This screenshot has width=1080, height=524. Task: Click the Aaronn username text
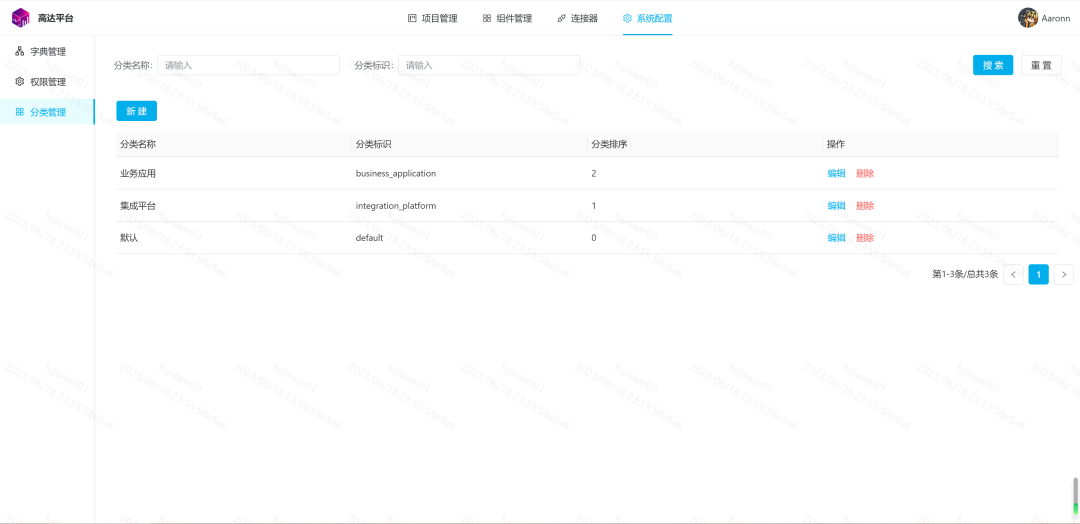click(1056, 19)
